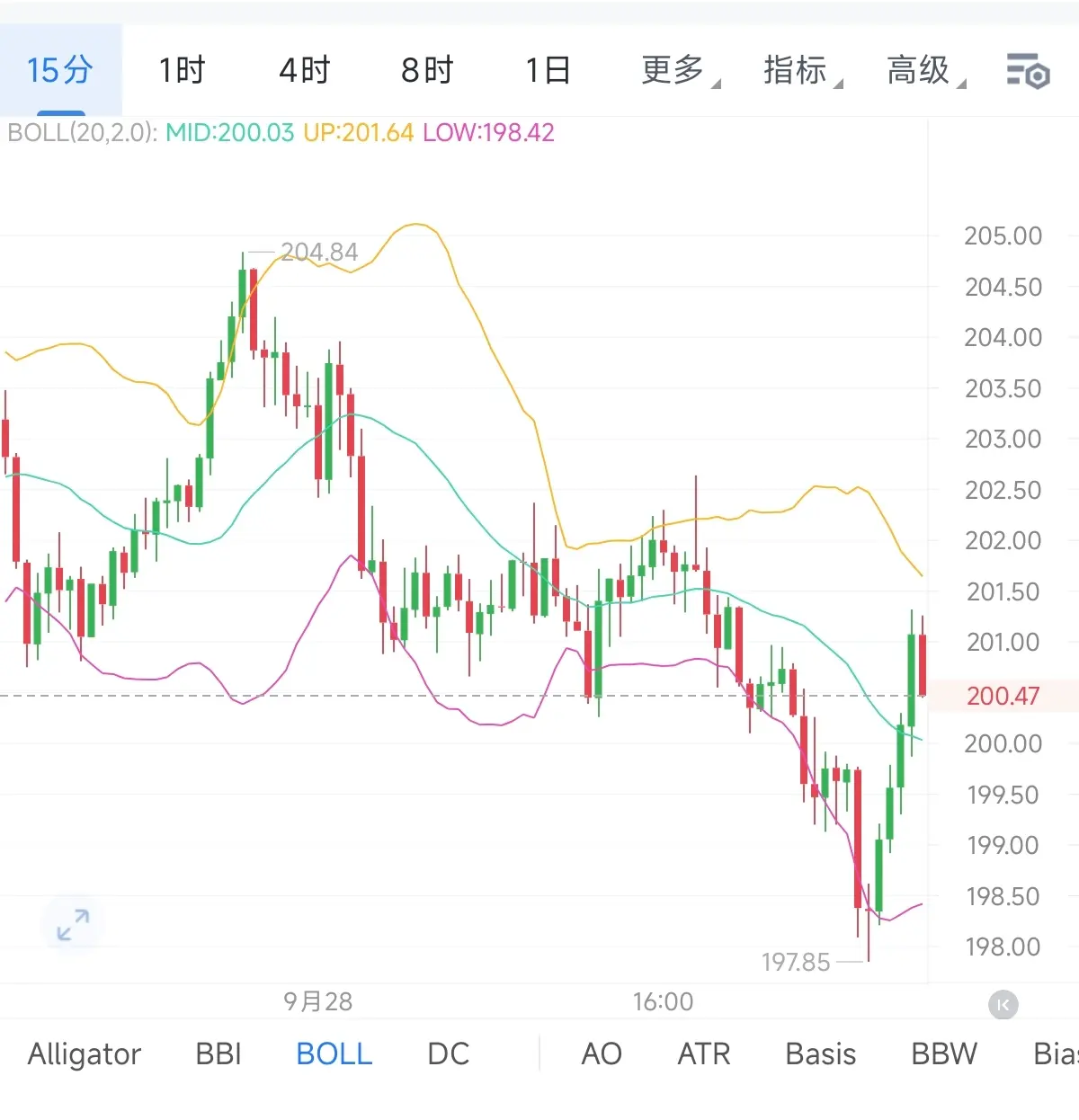Enable the Alligator indicator
The image size is (1079, 1120).
click(x=85, y=1053)
